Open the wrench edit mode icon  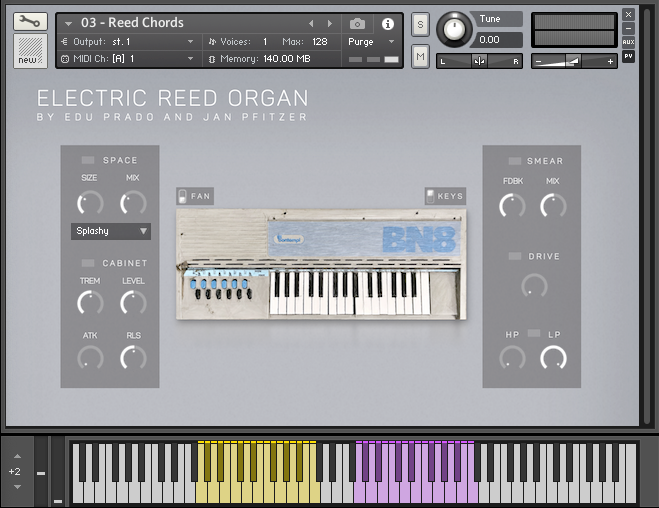(x=30, y=20)
